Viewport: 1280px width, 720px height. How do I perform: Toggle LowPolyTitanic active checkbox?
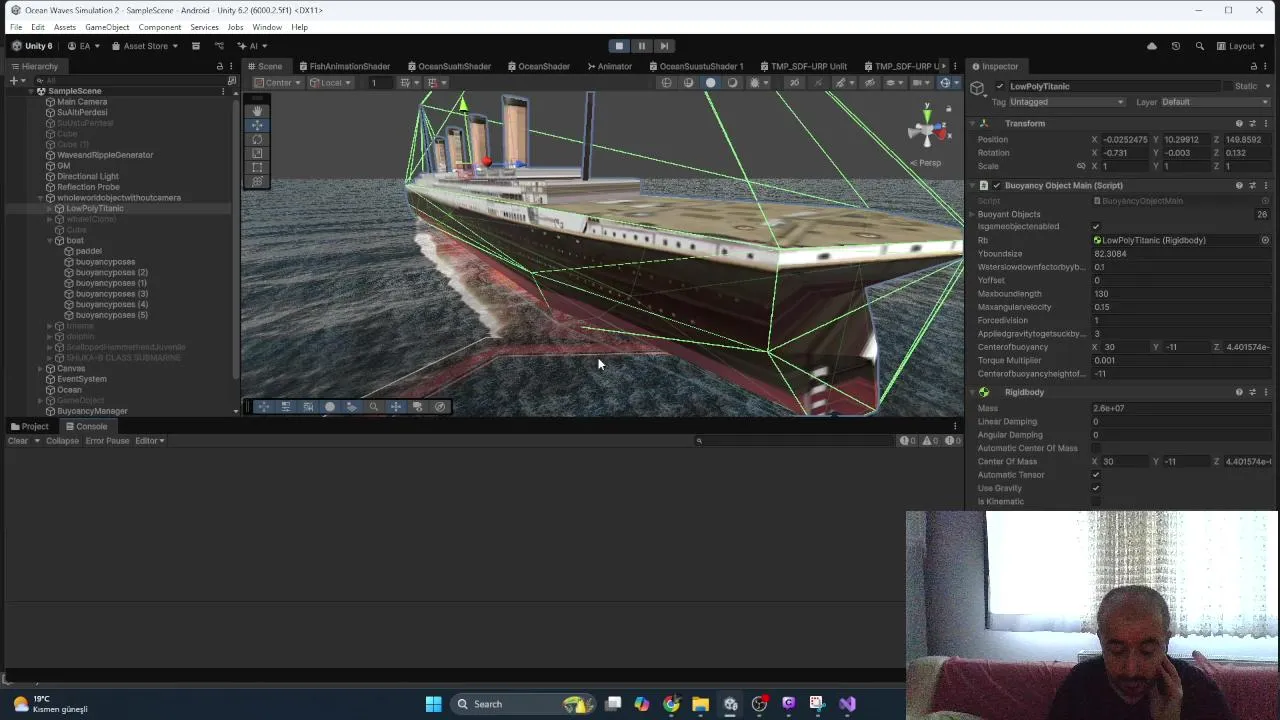[x=1000, y=86]
